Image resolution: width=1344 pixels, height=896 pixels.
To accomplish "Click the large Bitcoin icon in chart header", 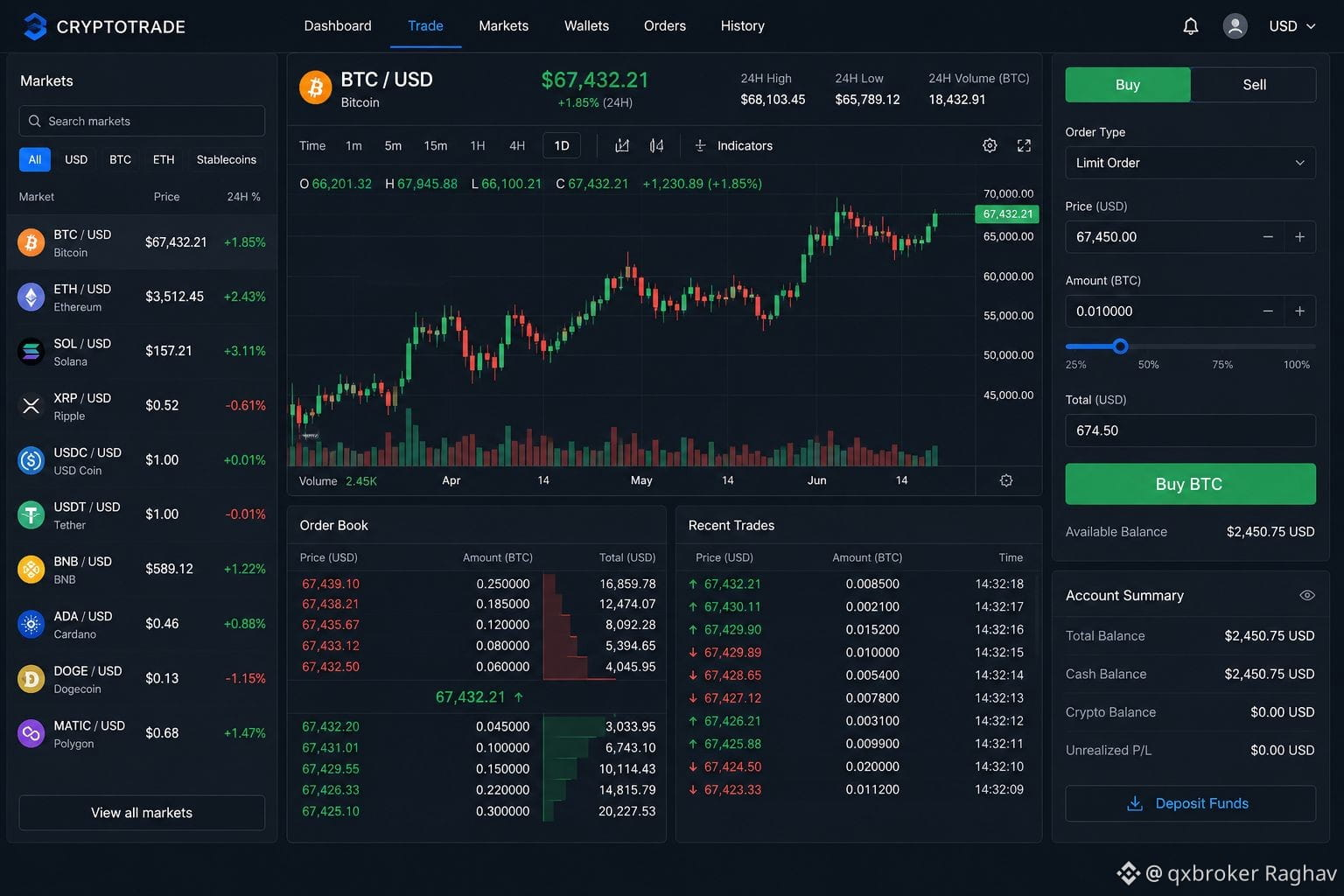I will click(x=315, y=87).
